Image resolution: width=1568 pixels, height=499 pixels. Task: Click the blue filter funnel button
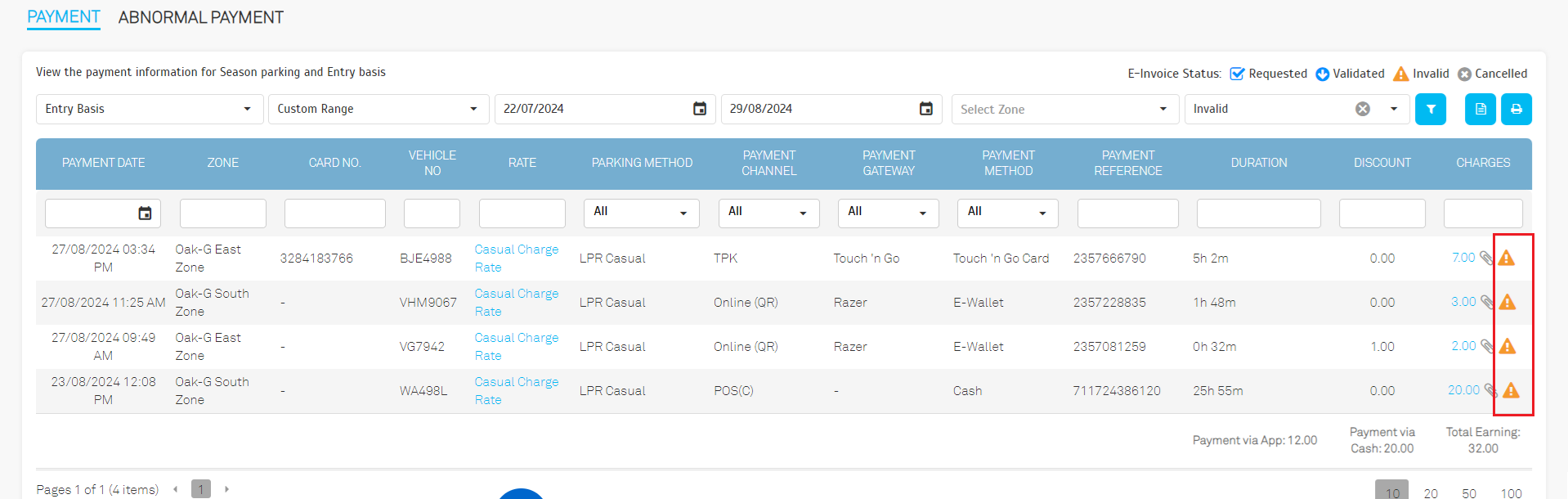pos(1430,110)
